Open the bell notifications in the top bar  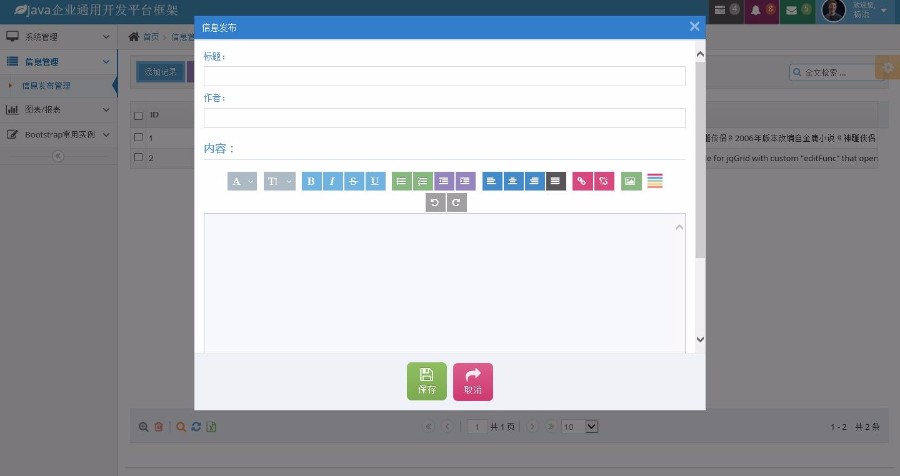tap(762, 10)
